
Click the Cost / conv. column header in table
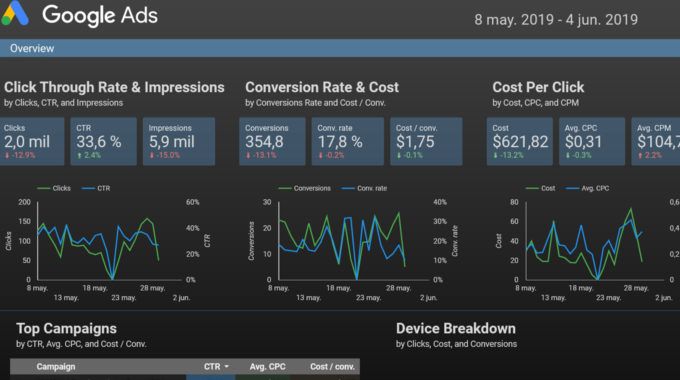pos(332,367)
